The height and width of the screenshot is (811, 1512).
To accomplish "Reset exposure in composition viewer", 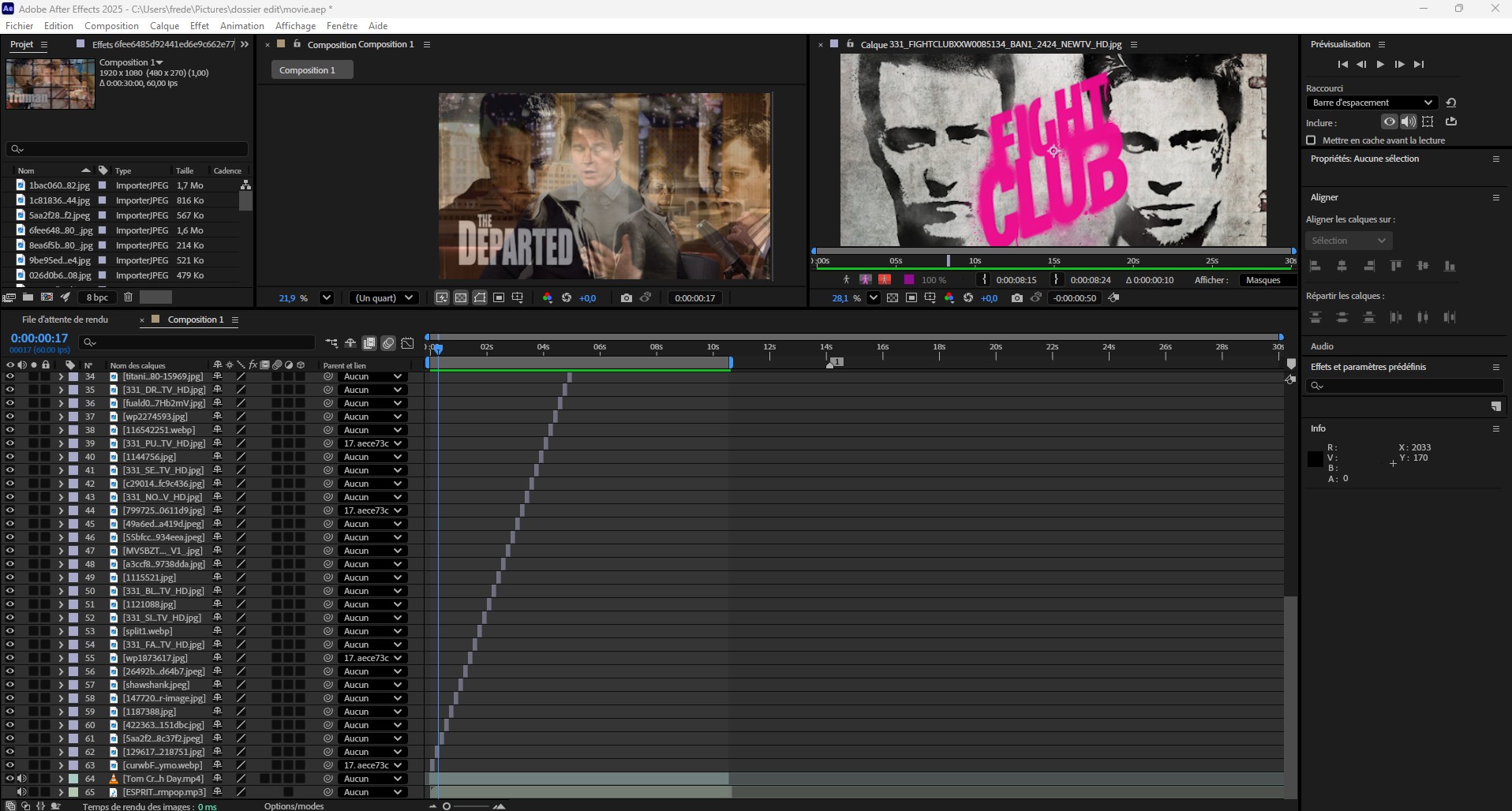I will click(x=567, y=298).
